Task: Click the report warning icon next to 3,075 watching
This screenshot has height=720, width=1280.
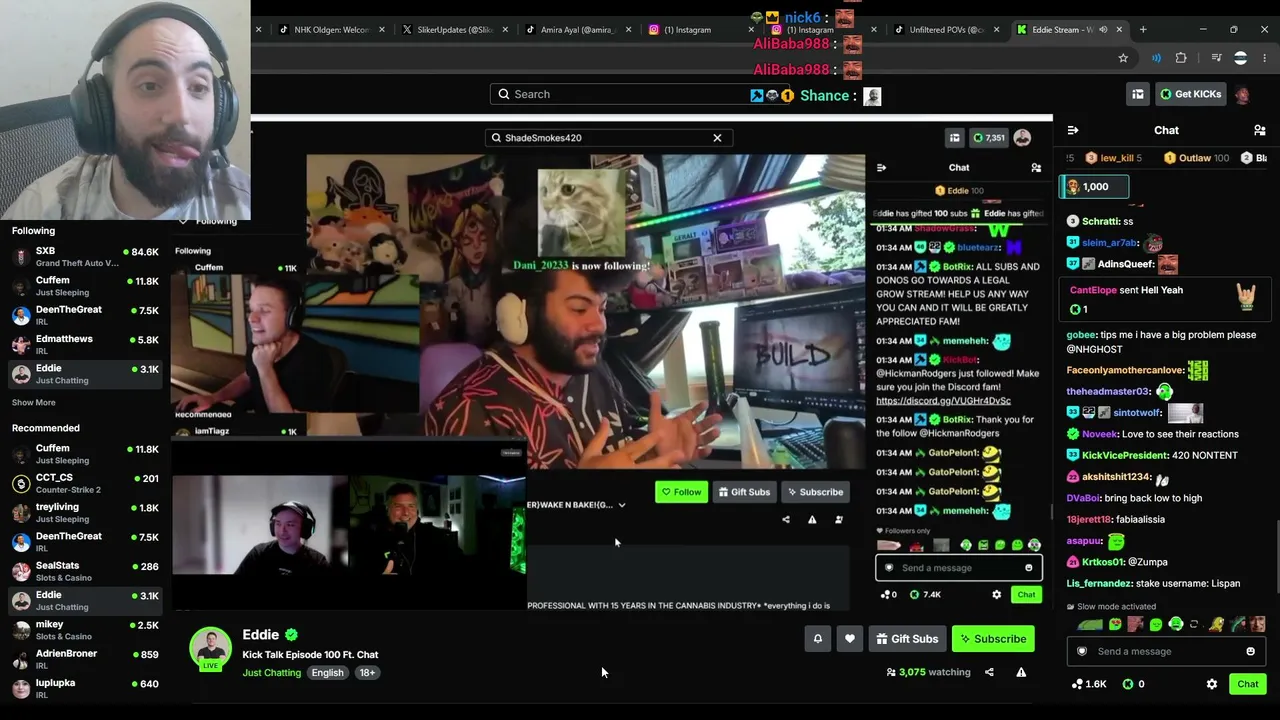Action: 1021,672
